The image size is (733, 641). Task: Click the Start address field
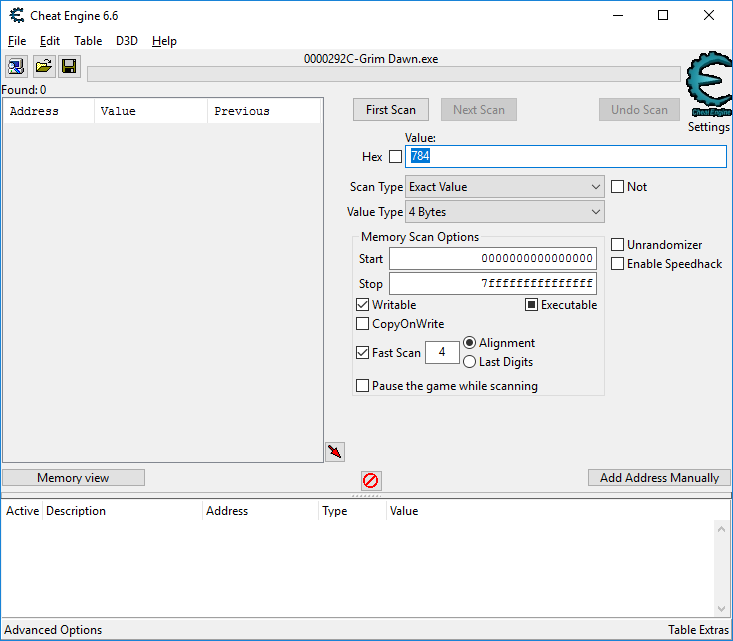coord(493,259)
